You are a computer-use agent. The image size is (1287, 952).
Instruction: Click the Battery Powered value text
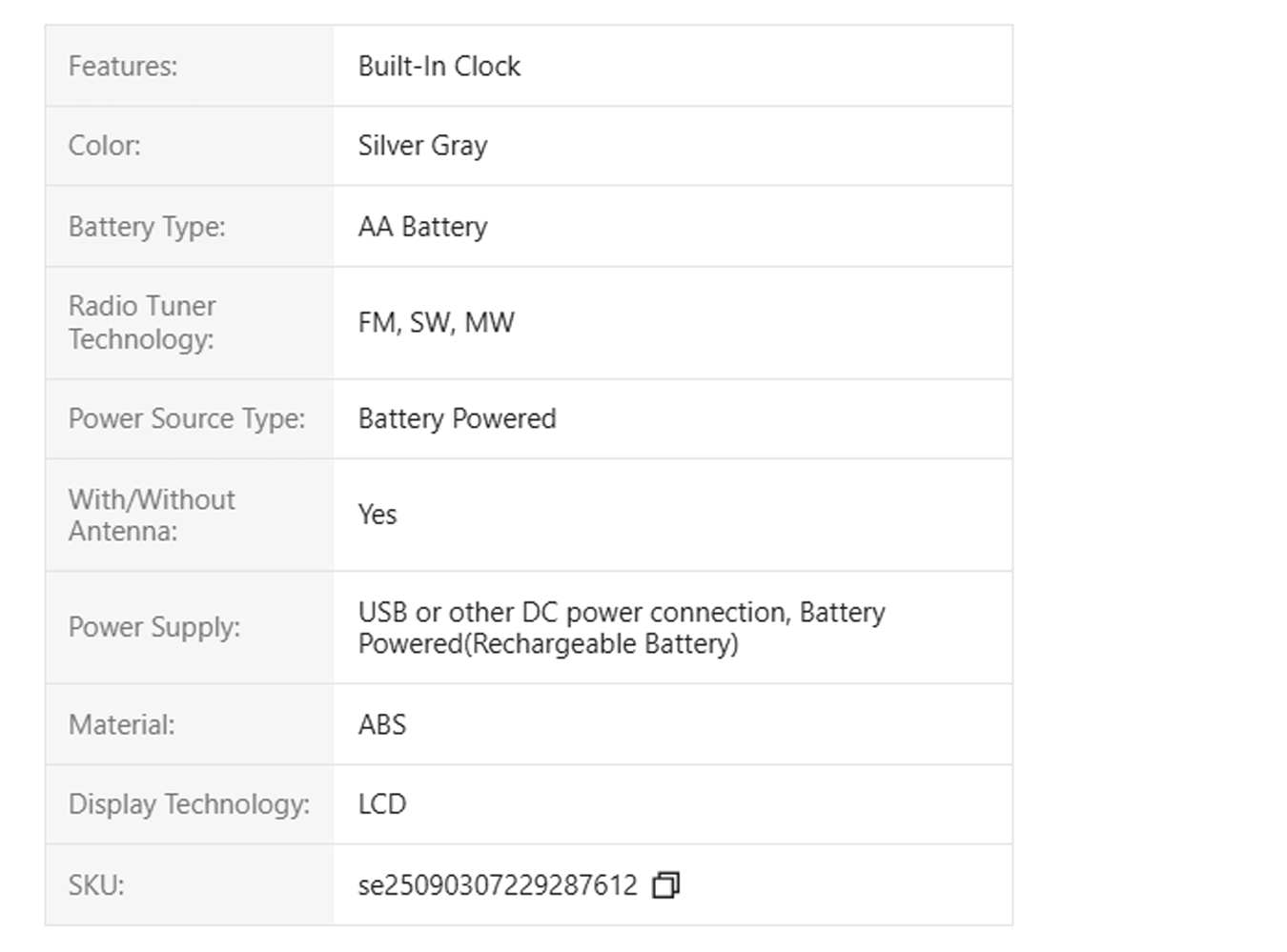tap(457, 419)
